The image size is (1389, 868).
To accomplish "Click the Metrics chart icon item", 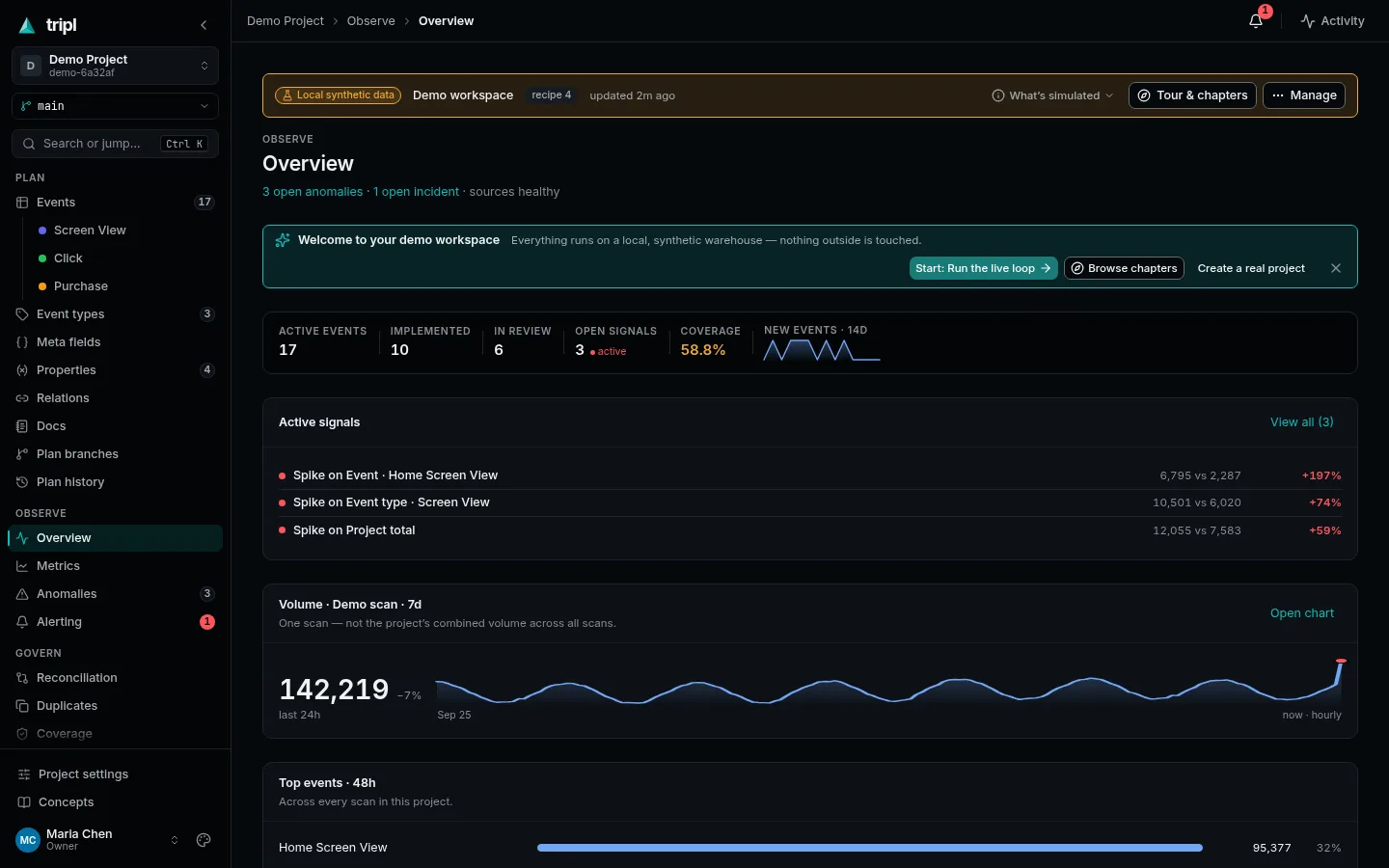I will click(115, 566).
